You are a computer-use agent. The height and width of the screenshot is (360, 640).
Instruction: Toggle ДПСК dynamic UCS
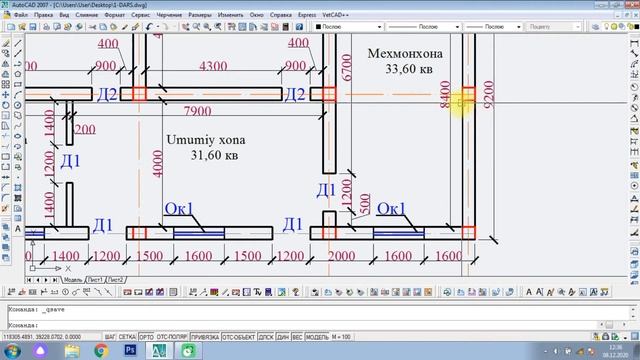pyautogui.click(x=266, y=337)
